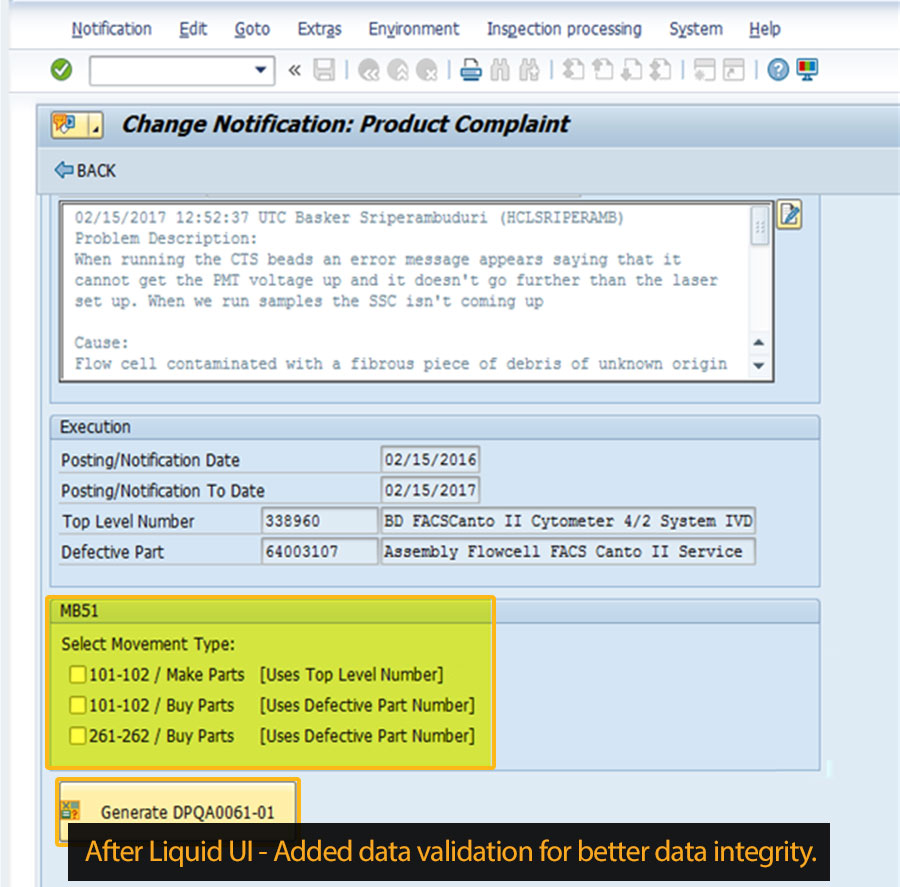This screenshot has height=887, width=900.
Task: Click the green Enter checkmark icon
Action: pyautogui.click(x=61, y=70)
